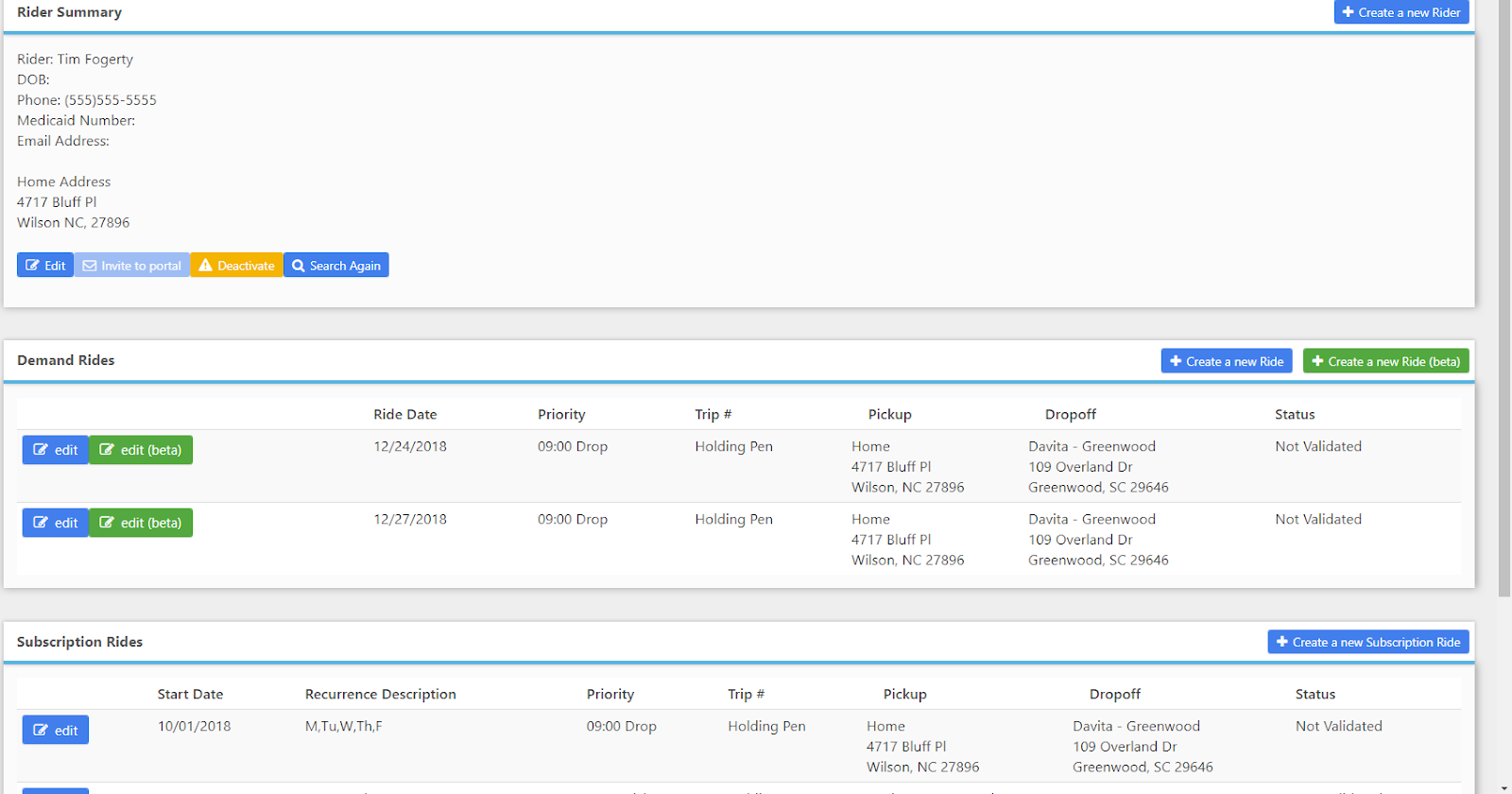Open edit (beta) for 12/24/2018 ride
The image size is (1512, 794).
141,450
